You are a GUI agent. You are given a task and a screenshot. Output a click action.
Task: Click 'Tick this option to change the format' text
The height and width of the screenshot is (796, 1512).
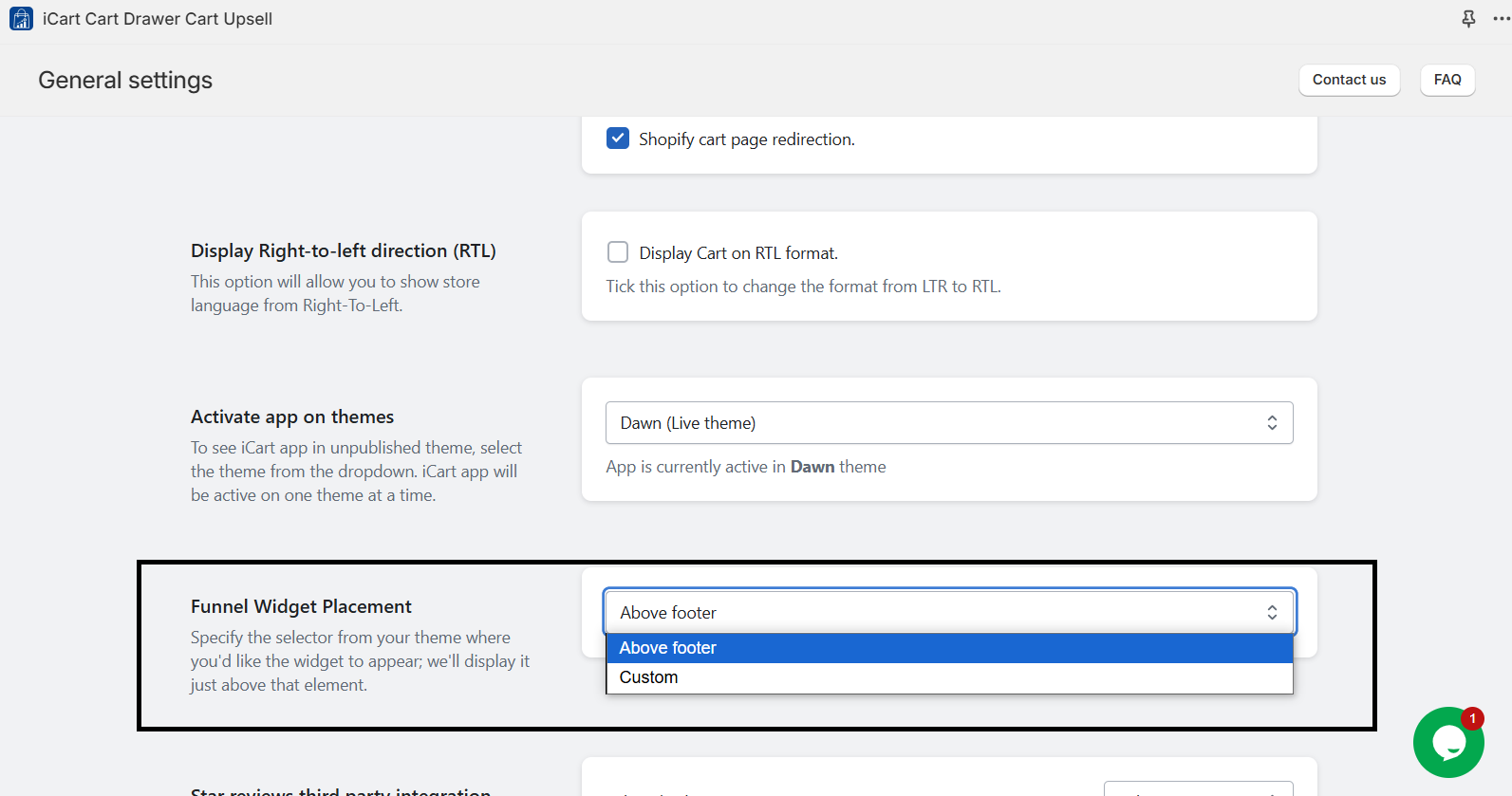(804, 287)
